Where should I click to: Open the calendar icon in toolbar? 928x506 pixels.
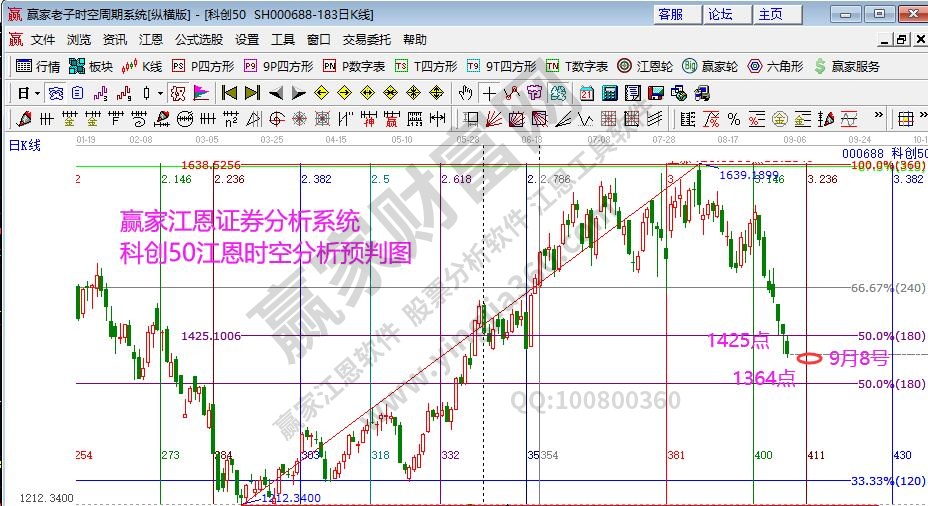[586, 93]
